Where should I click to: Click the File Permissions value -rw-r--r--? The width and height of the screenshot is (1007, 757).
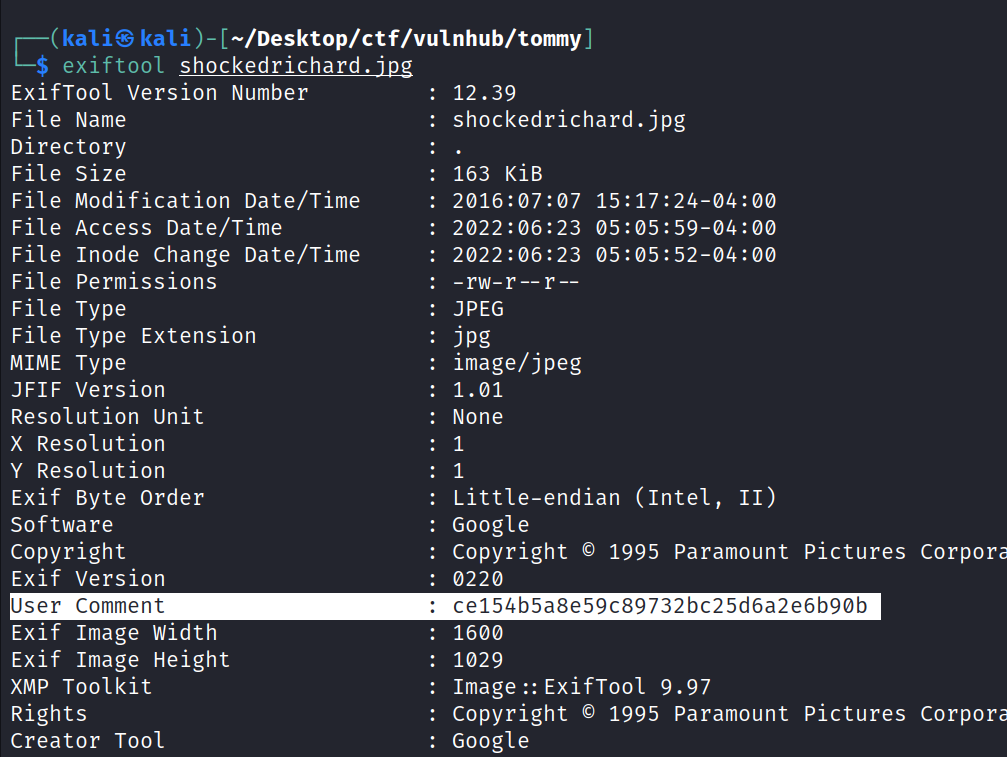point(516,282)
